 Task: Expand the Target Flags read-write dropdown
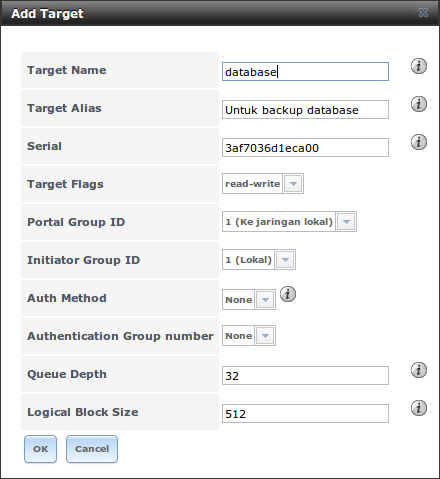(x=293, y=184)
